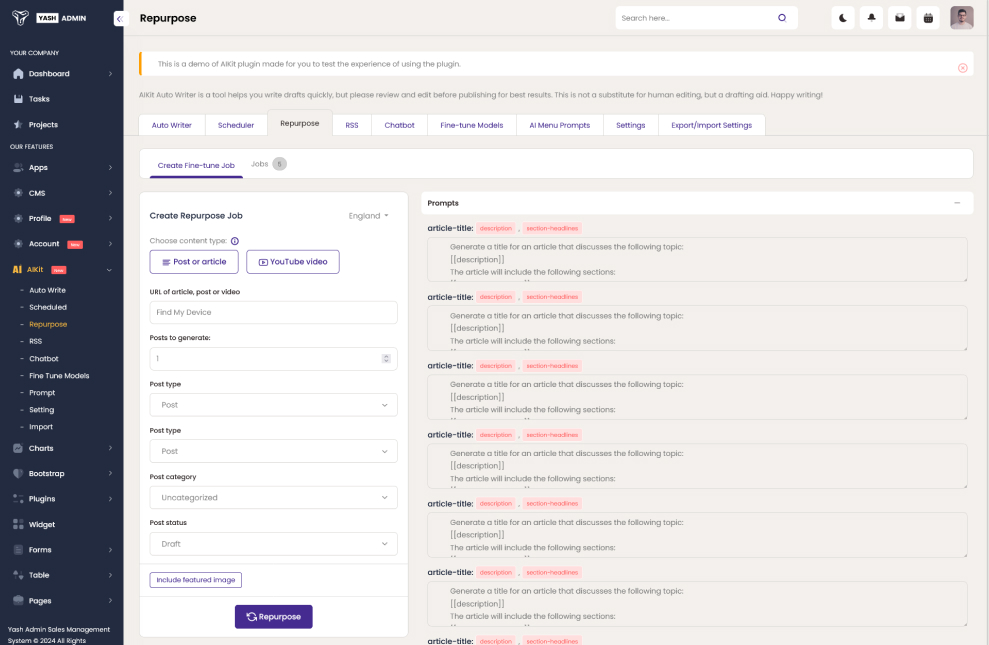989x645 pixels.
Task: Collapse the sidebar with the arrow button
Action: pyautogui.click(x=119, y=19)
